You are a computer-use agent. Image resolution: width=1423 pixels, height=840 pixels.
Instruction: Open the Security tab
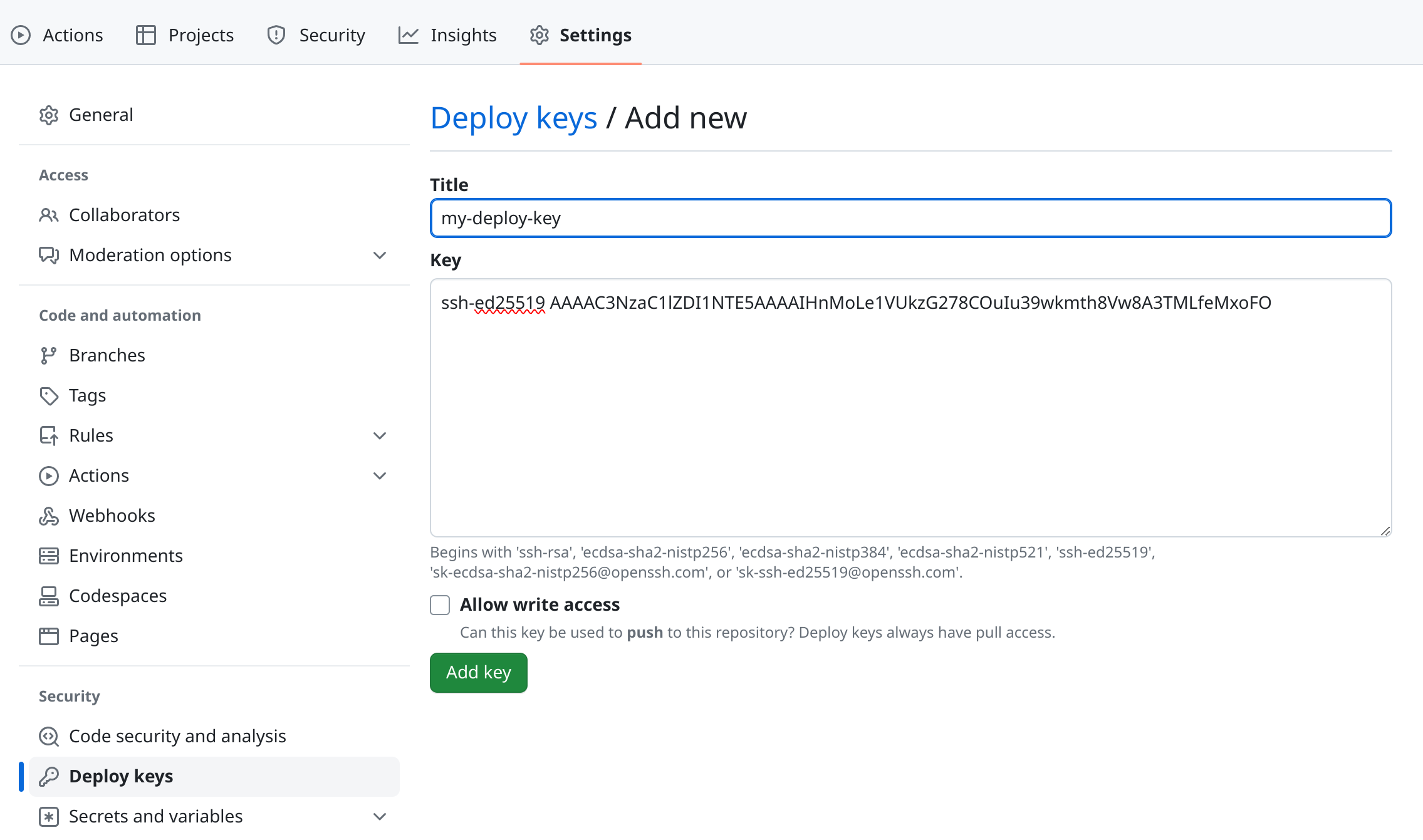(316, 35)
